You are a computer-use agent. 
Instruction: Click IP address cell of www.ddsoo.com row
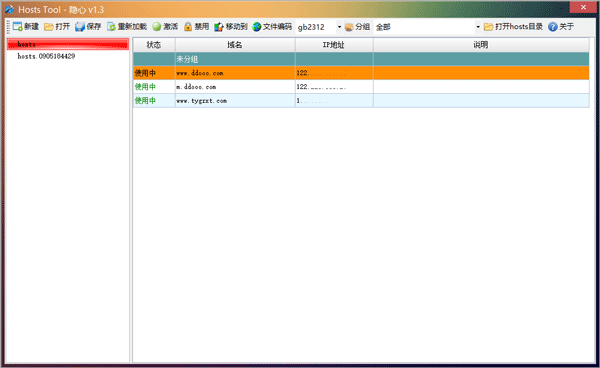(334, 73)
